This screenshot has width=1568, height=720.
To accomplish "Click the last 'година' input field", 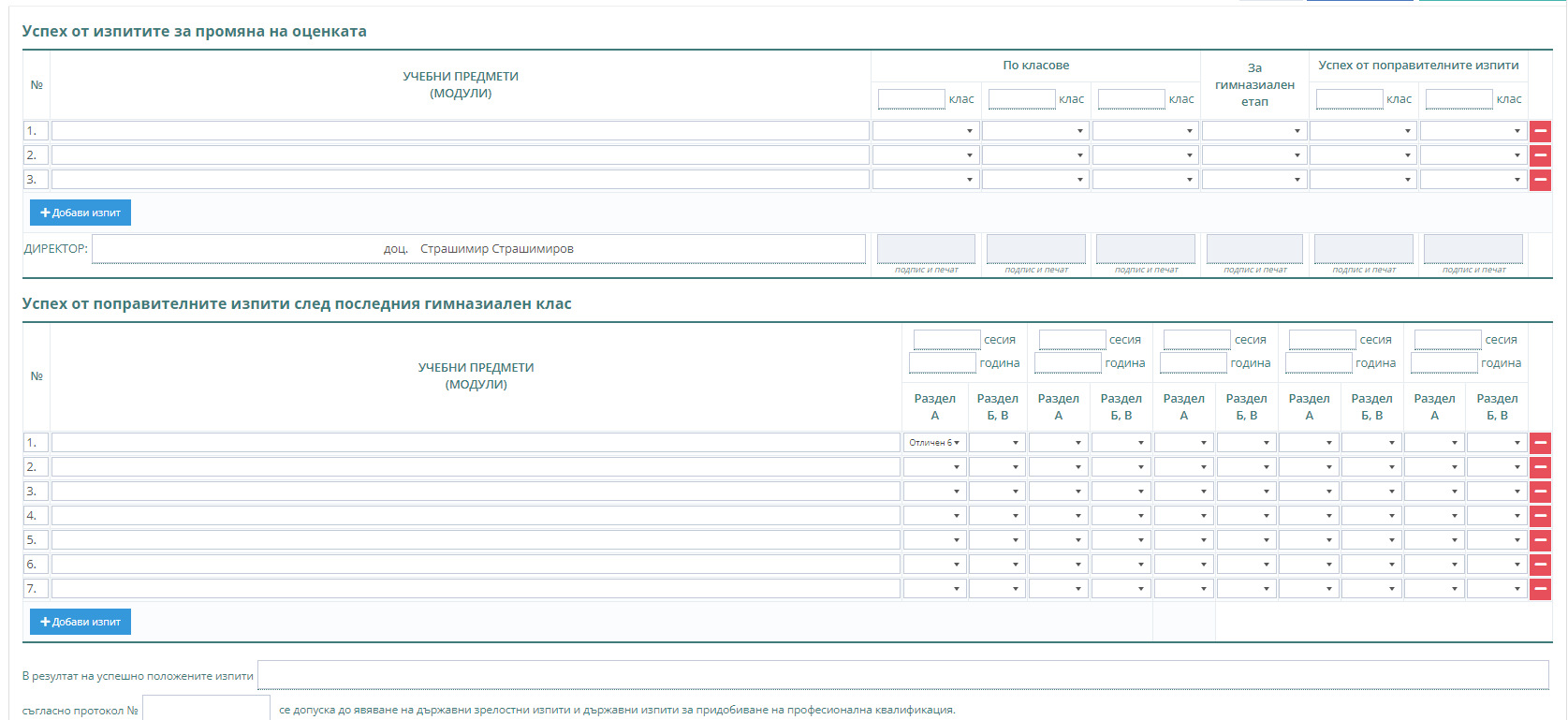I will [x=1443, y=363].
